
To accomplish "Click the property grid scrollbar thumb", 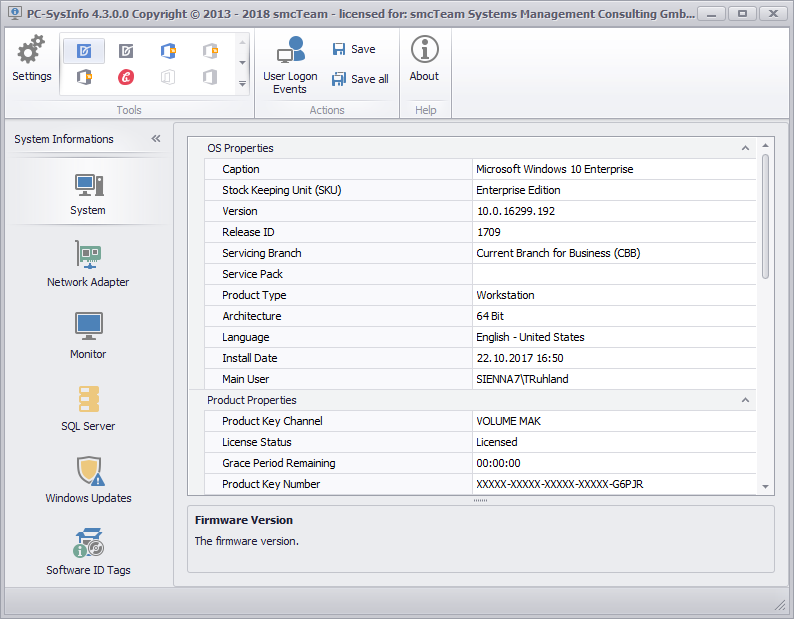I will click(x=765, y=216).
